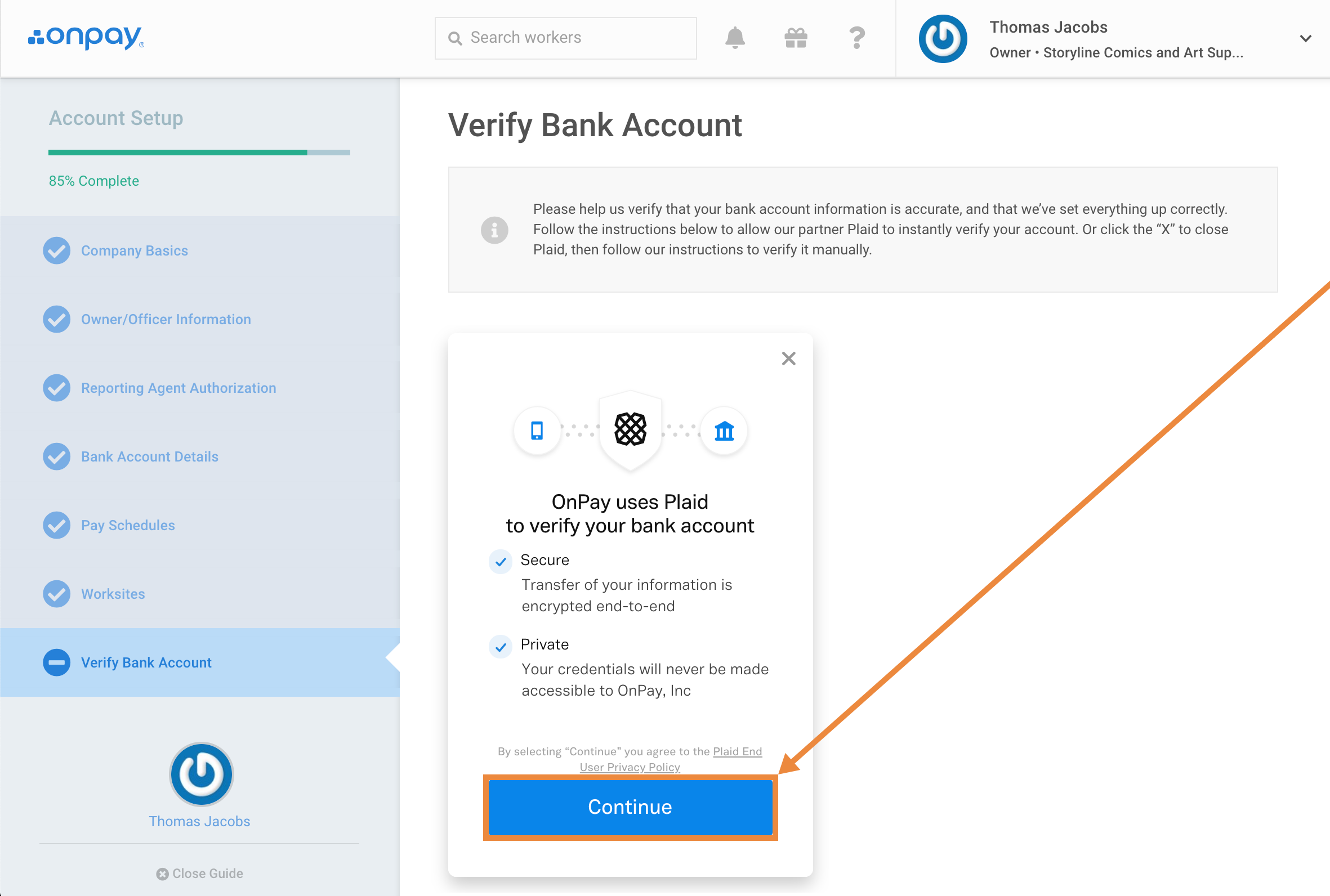Click the Pay Schedules completed step
The image size is (1330, 896).
tap(127, 524)
